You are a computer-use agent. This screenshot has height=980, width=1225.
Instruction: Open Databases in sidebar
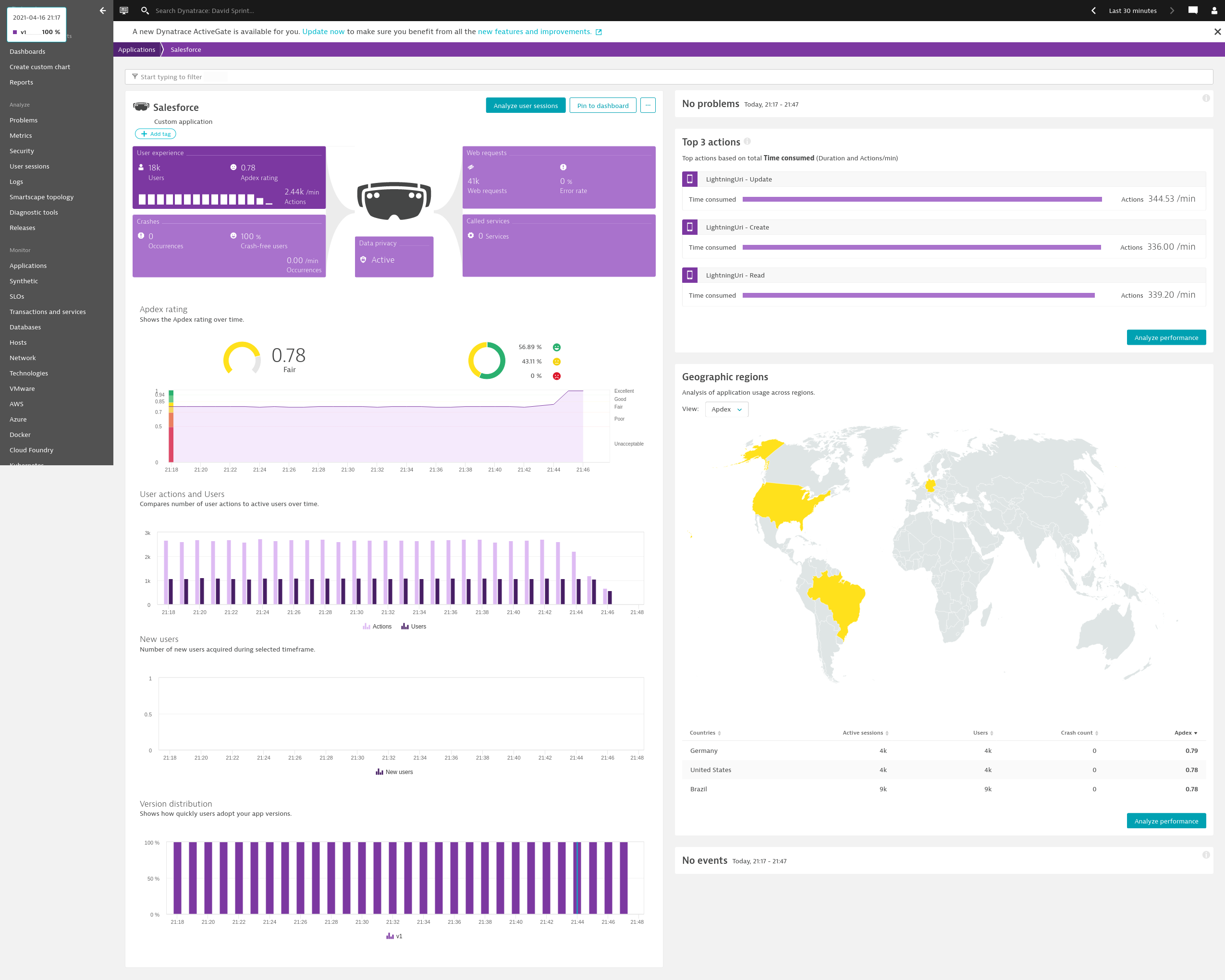(x=25, y=327)
